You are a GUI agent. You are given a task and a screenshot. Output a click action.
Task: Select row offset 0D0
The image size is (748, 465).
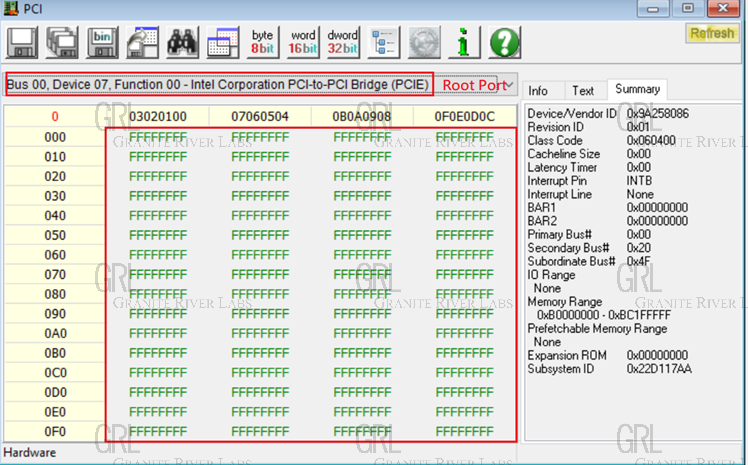click(x=55, y=392)
